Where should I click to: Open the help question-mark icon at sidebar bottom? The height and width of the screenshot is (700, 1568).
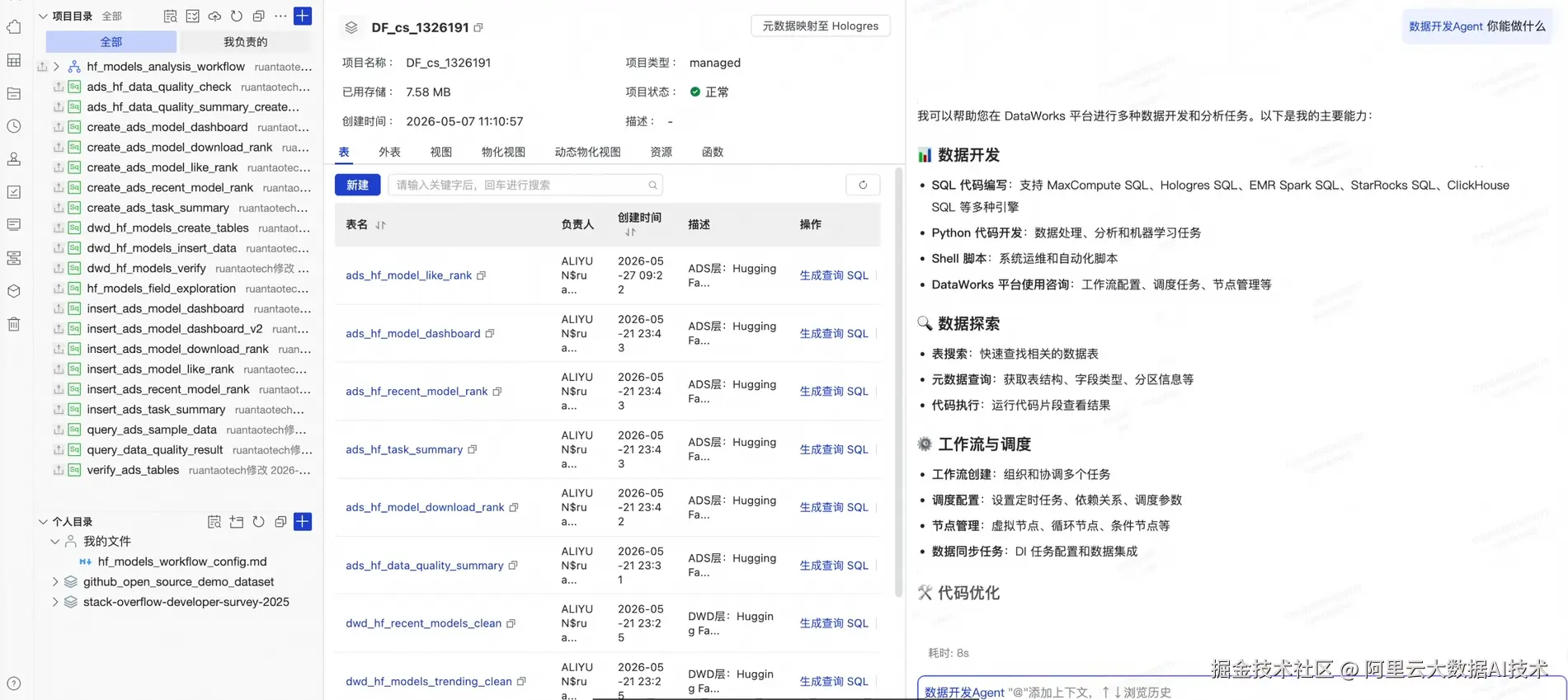[14, 684]
